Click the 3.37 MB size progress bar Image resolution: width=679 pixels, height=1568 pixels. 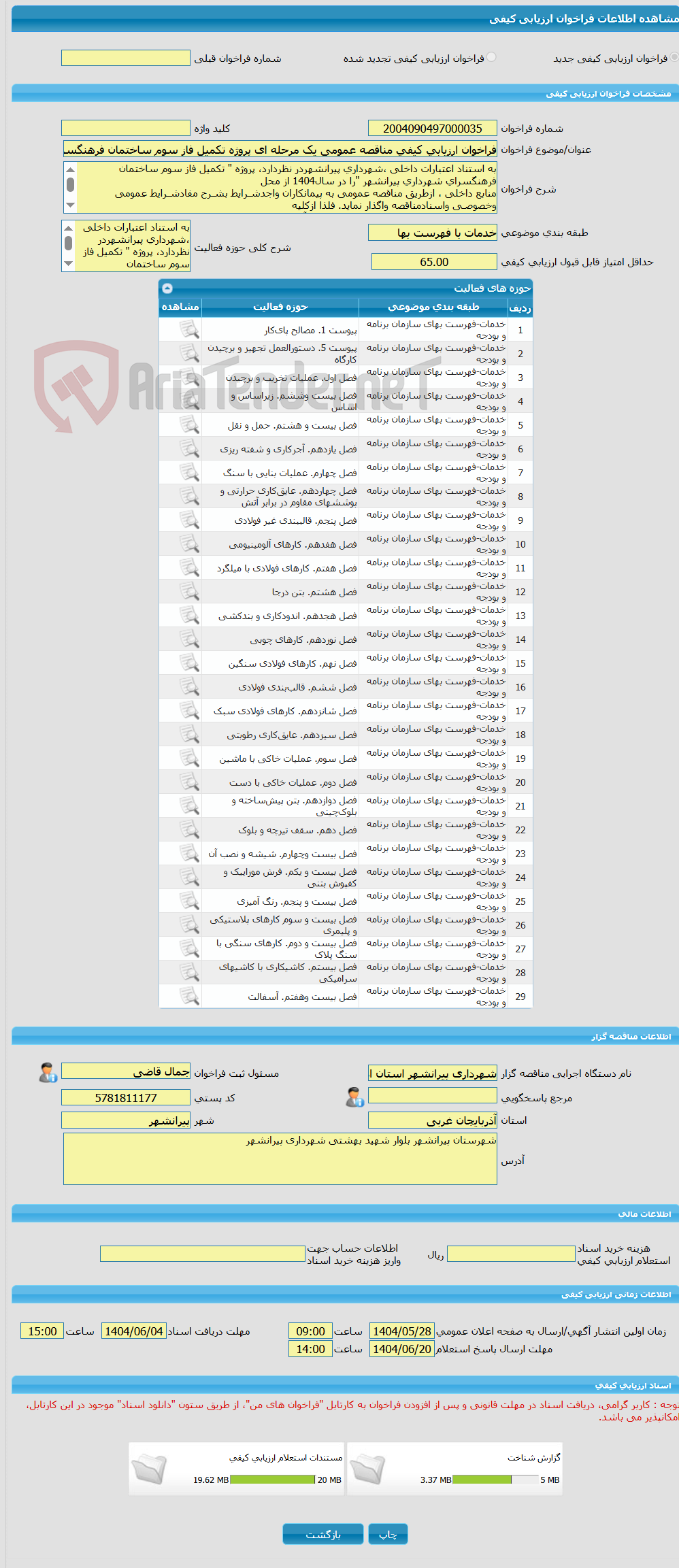pos(496,1480)
